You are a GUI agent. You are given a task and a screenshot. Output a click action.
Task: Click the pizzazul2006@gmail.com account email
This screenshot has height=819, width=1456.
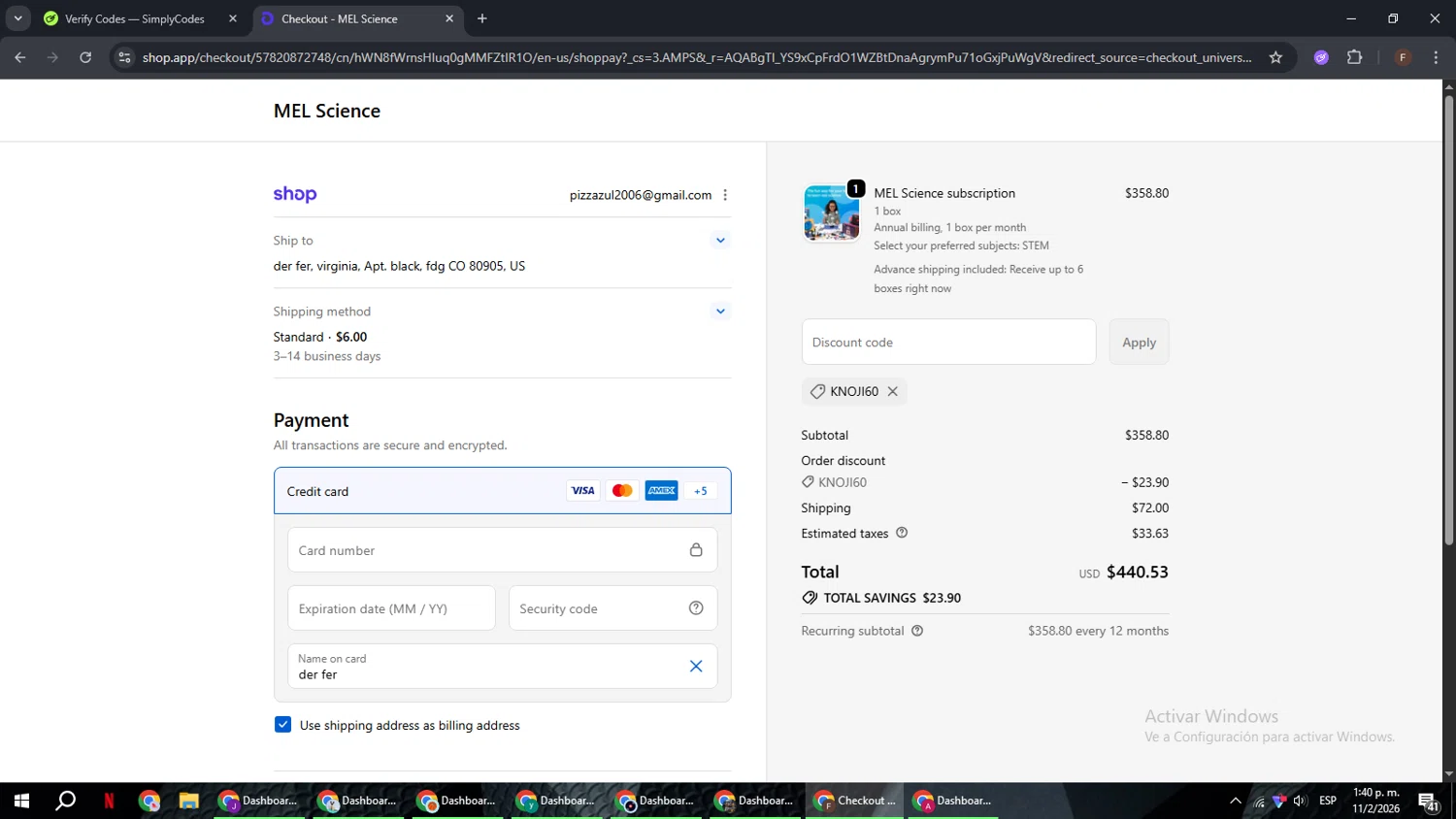tap(641, 195)
